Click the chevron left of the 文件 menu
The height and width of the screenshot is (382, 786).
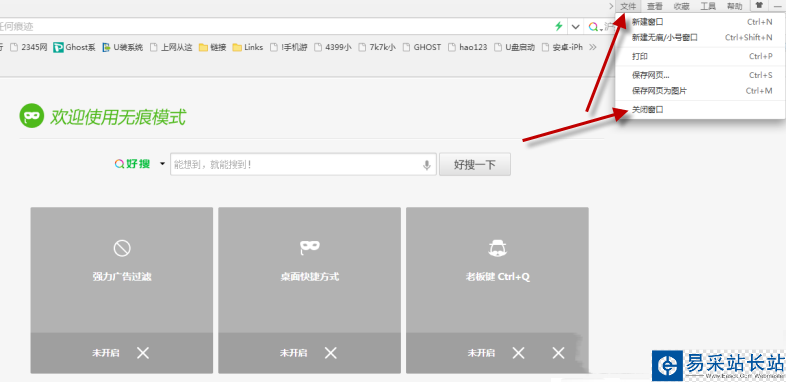(611, 6)
